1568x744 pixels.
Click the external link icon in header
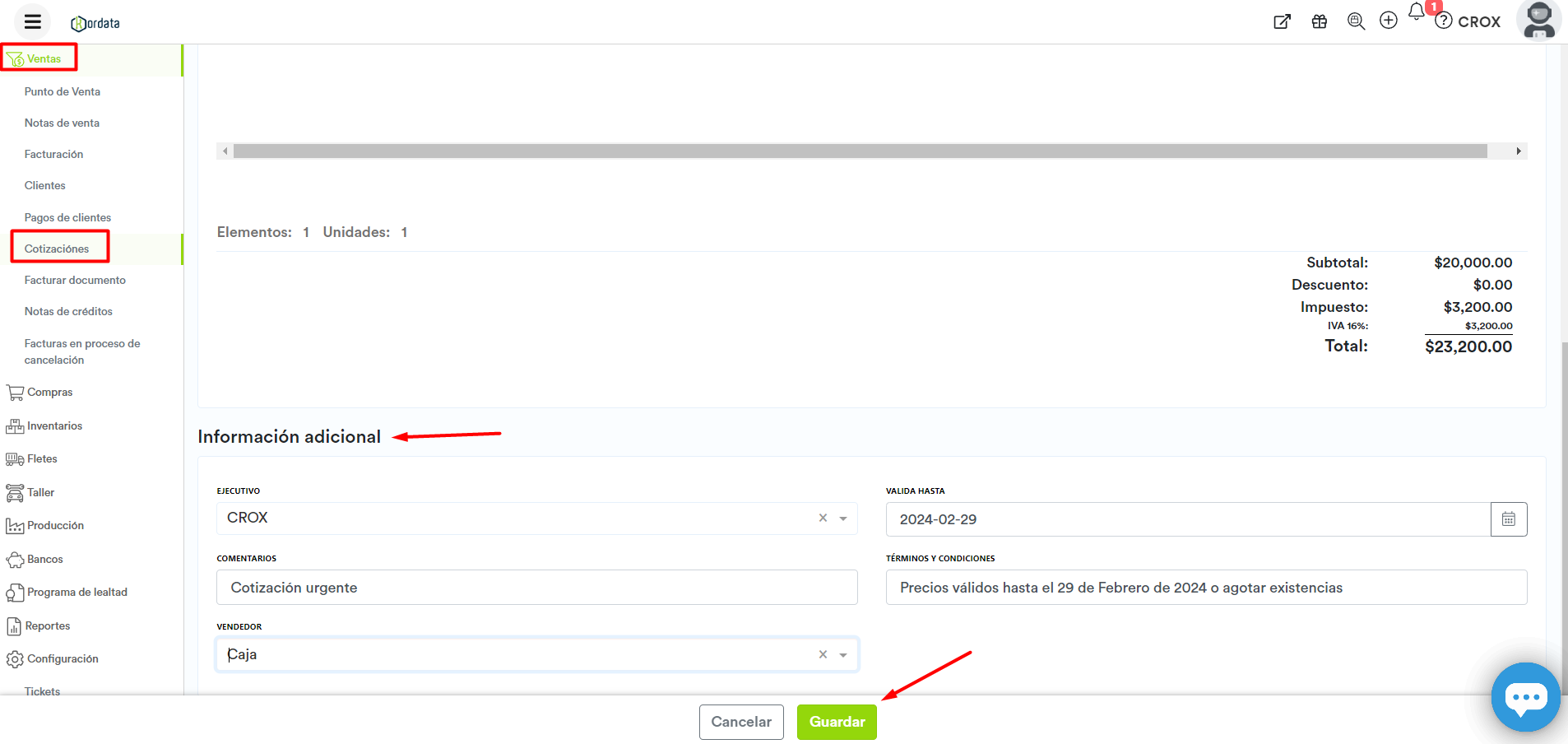click(1282, 22)
